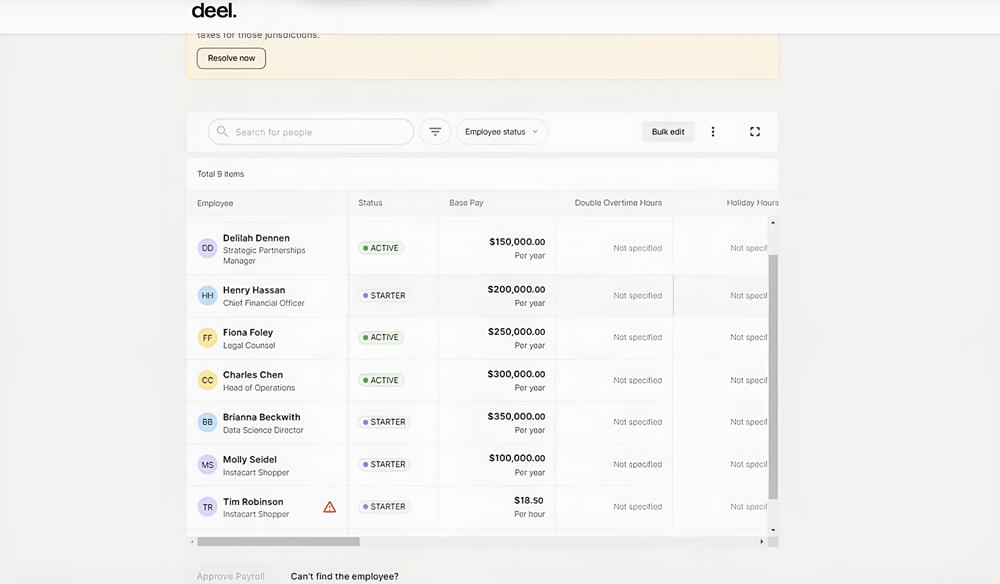
Task: Click the Approve Payroll button
Action: pyautogui.click(x=231, y=576)
